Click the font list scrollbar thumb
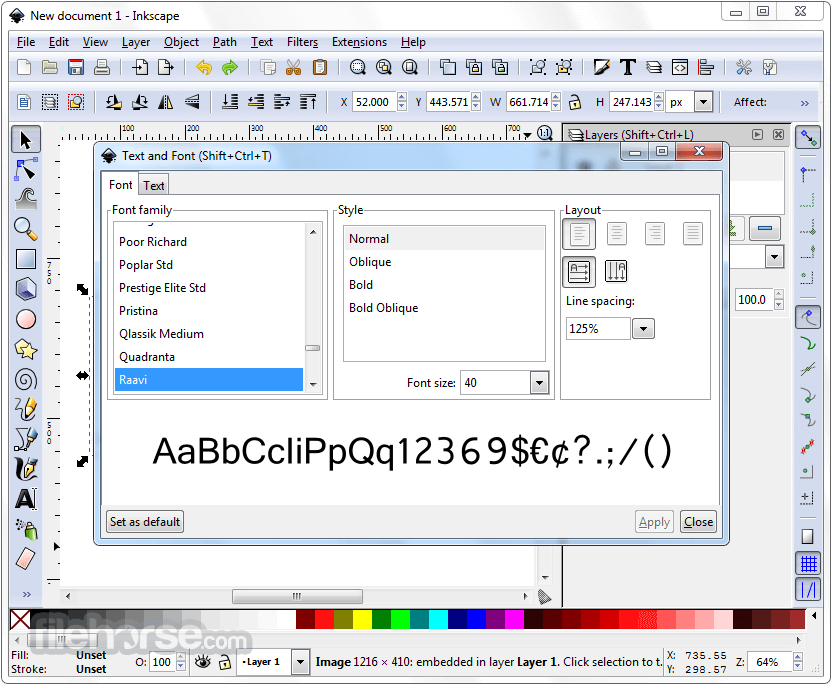Viewport: 832px width, 685px height. coord(313,348)
